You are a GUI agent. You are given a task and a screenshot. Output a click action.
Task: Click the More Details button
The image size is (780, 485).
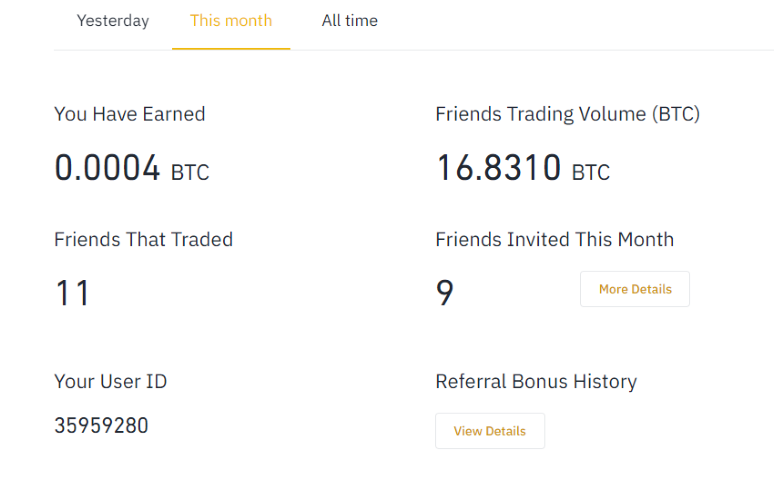(635, 289)
